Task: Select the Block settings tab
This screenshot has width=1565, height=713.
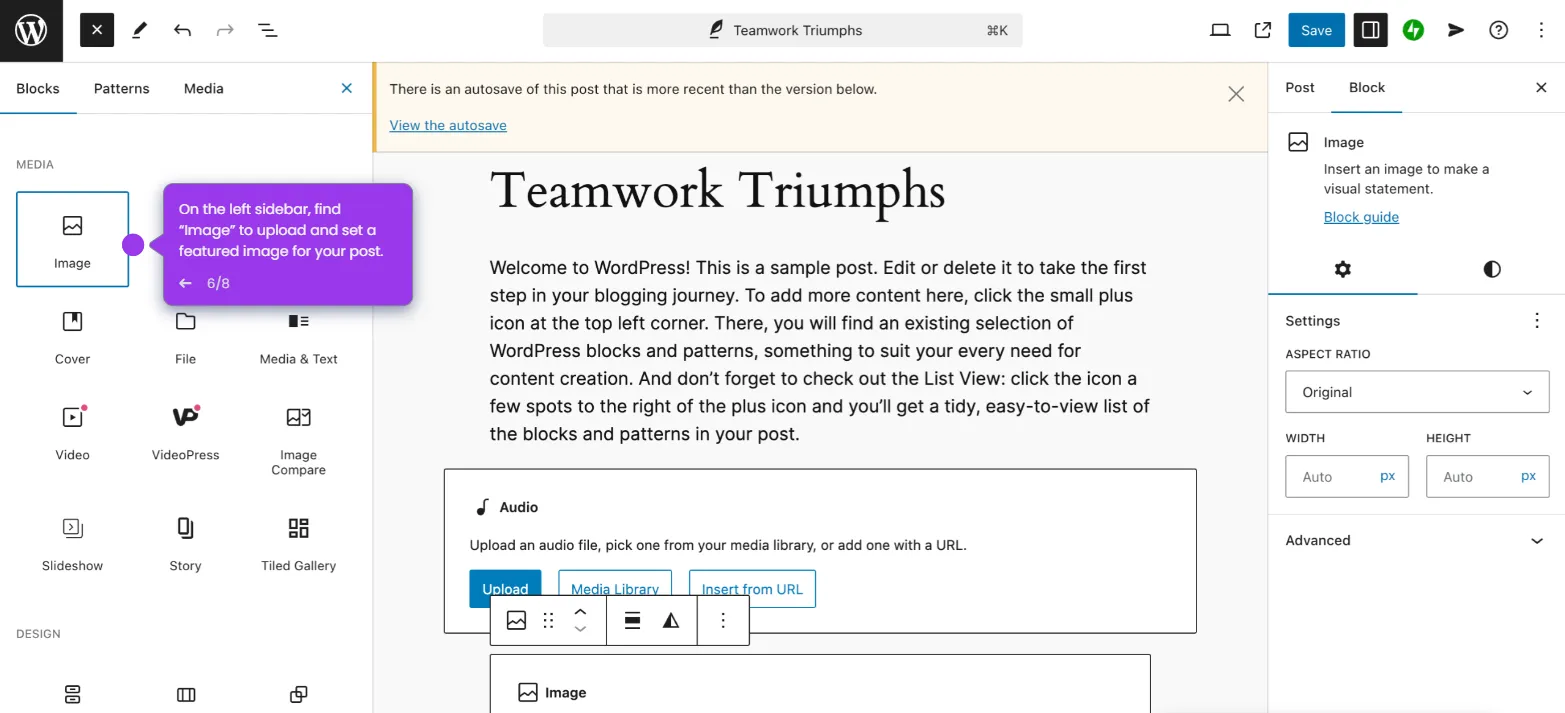Action: 1367,88
